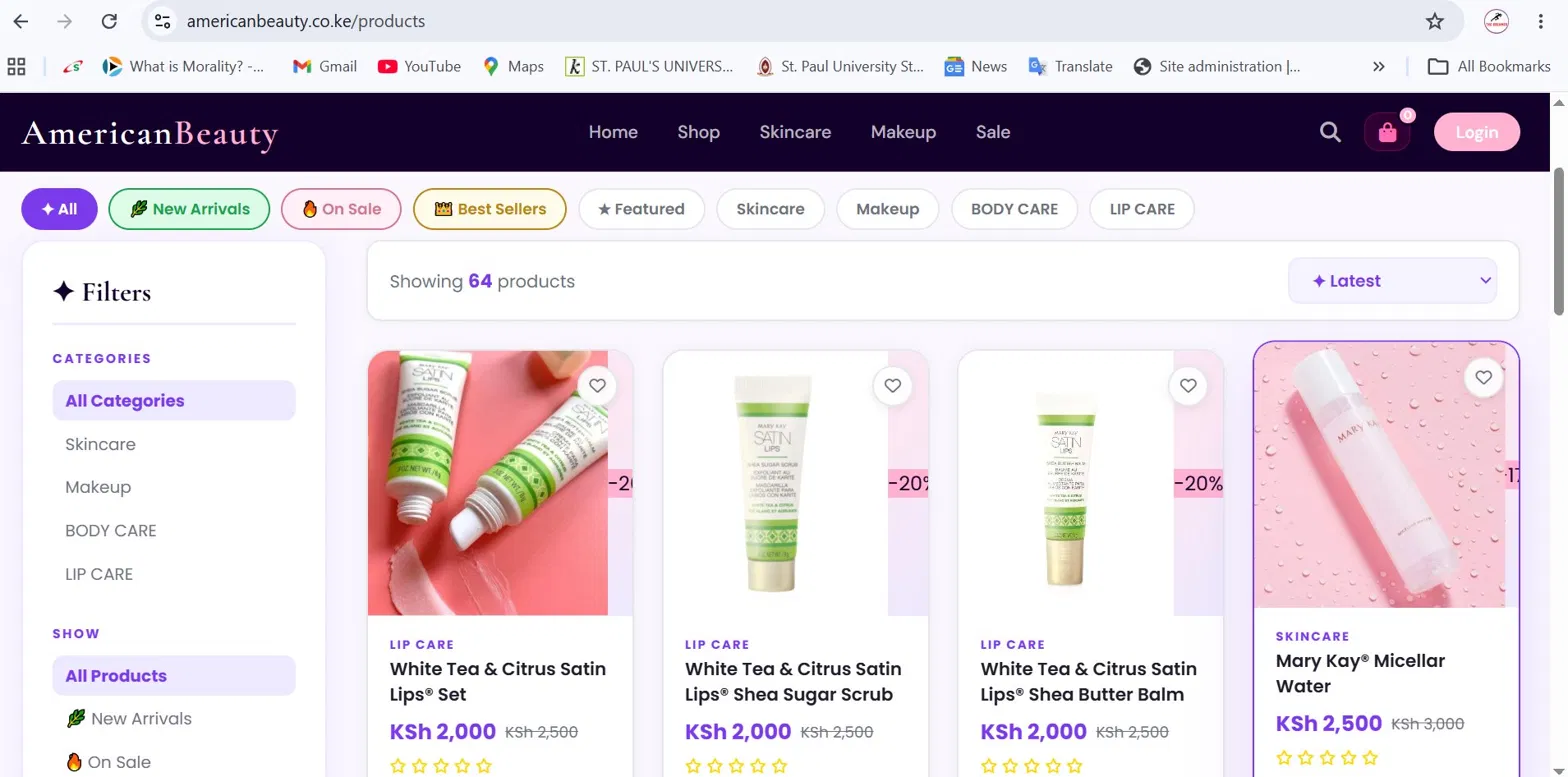
Task: Open the Translate bookmark
Action: (1070, 67)
